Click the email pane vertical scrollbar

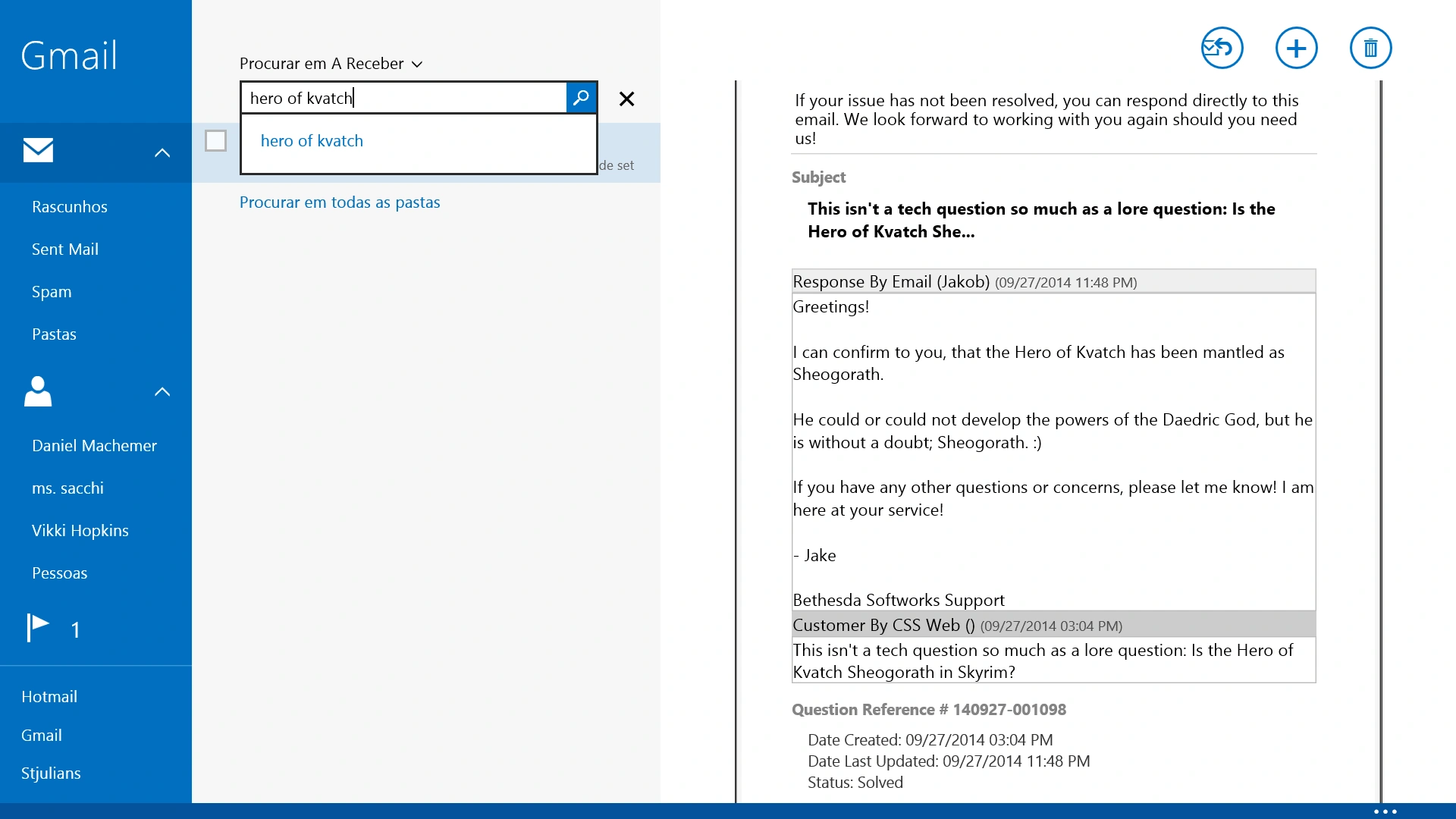tap(1381, 441)
